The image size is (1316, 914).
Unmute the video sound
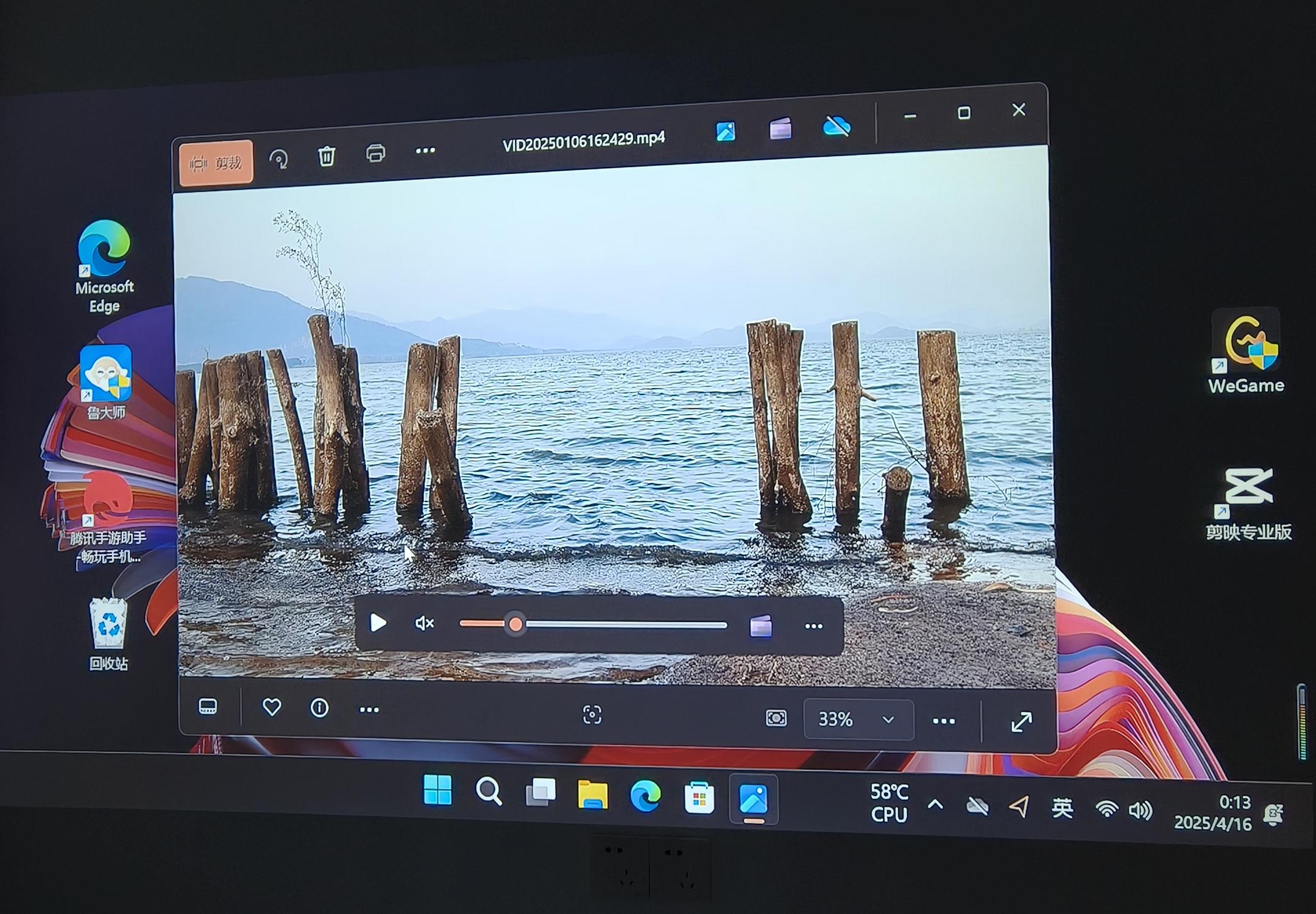coord(424,623)
